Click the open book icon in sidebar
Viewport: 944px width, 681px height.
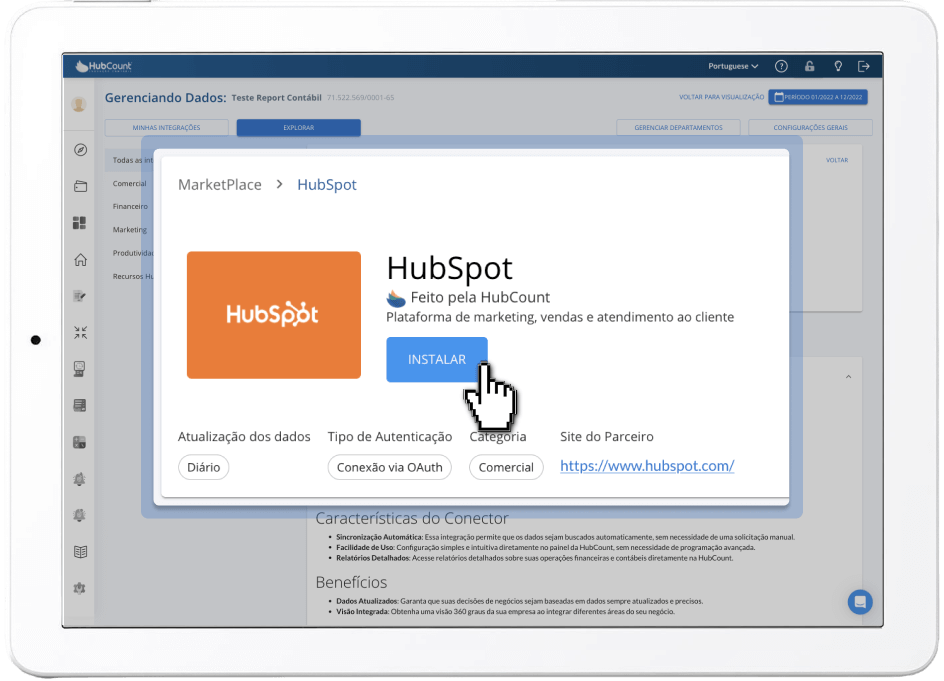click(x=80, y=552)
